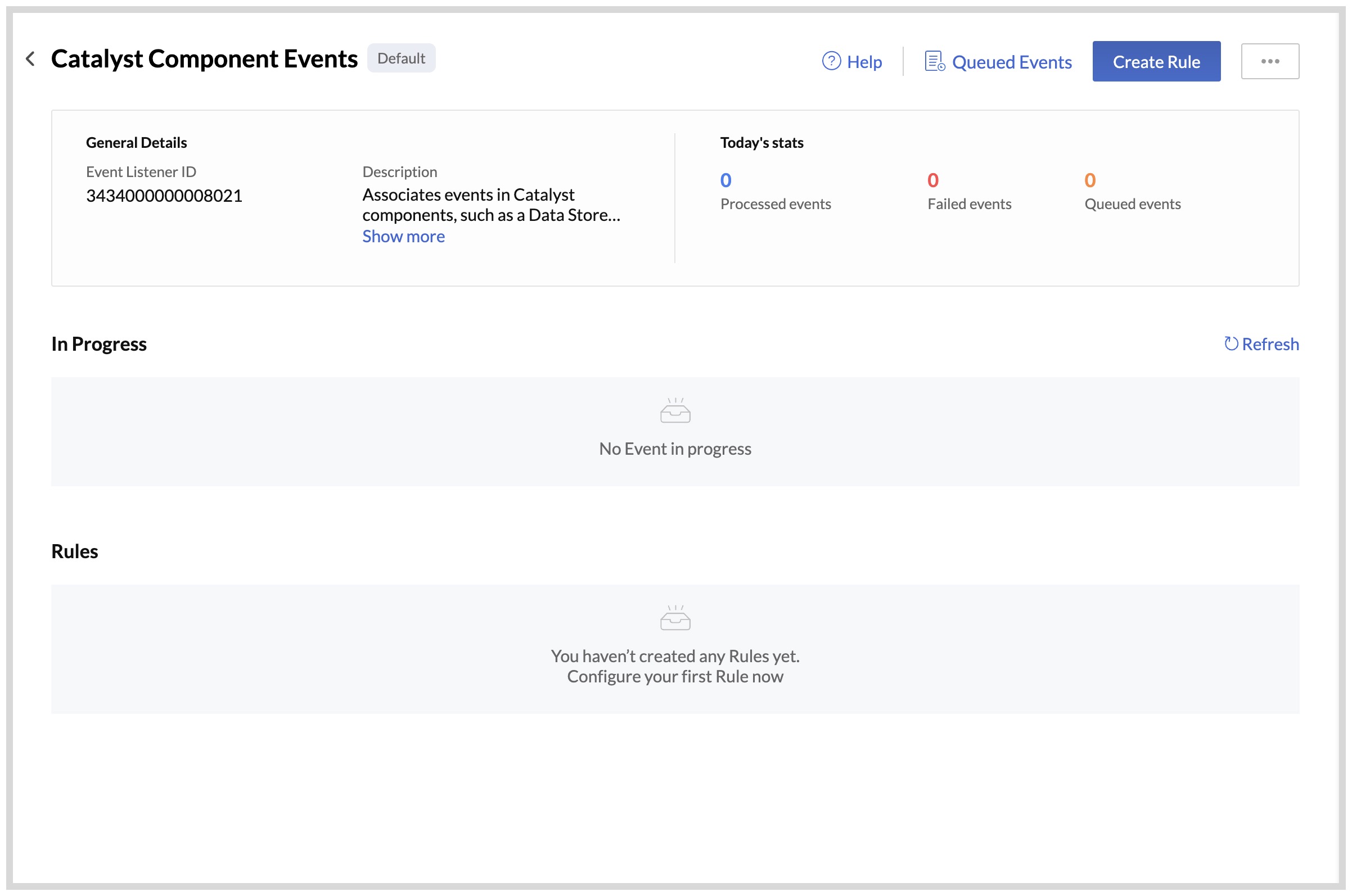Click the Help question mark icon

coord(831,61)
